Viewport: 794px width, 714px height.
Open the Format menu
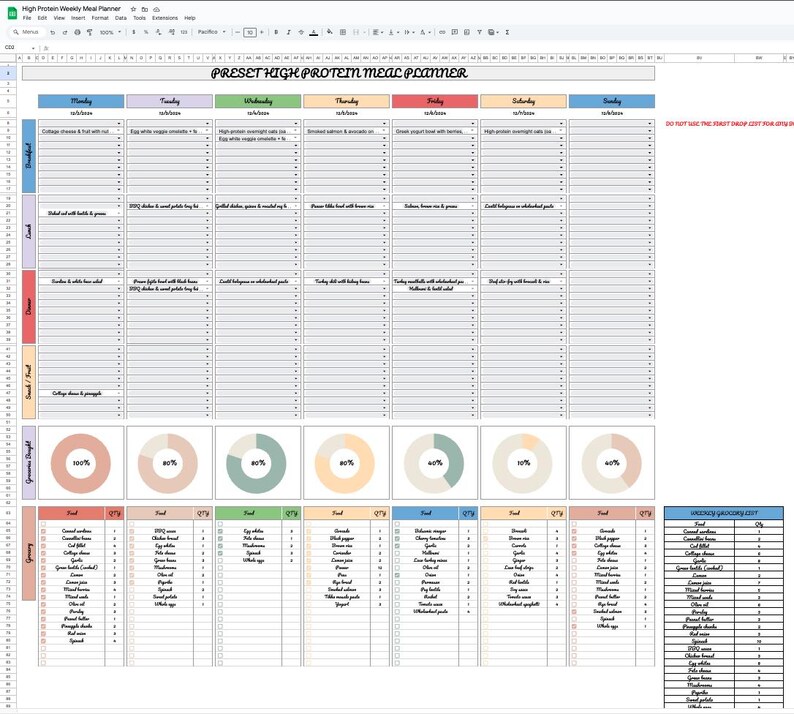[100, 18]
